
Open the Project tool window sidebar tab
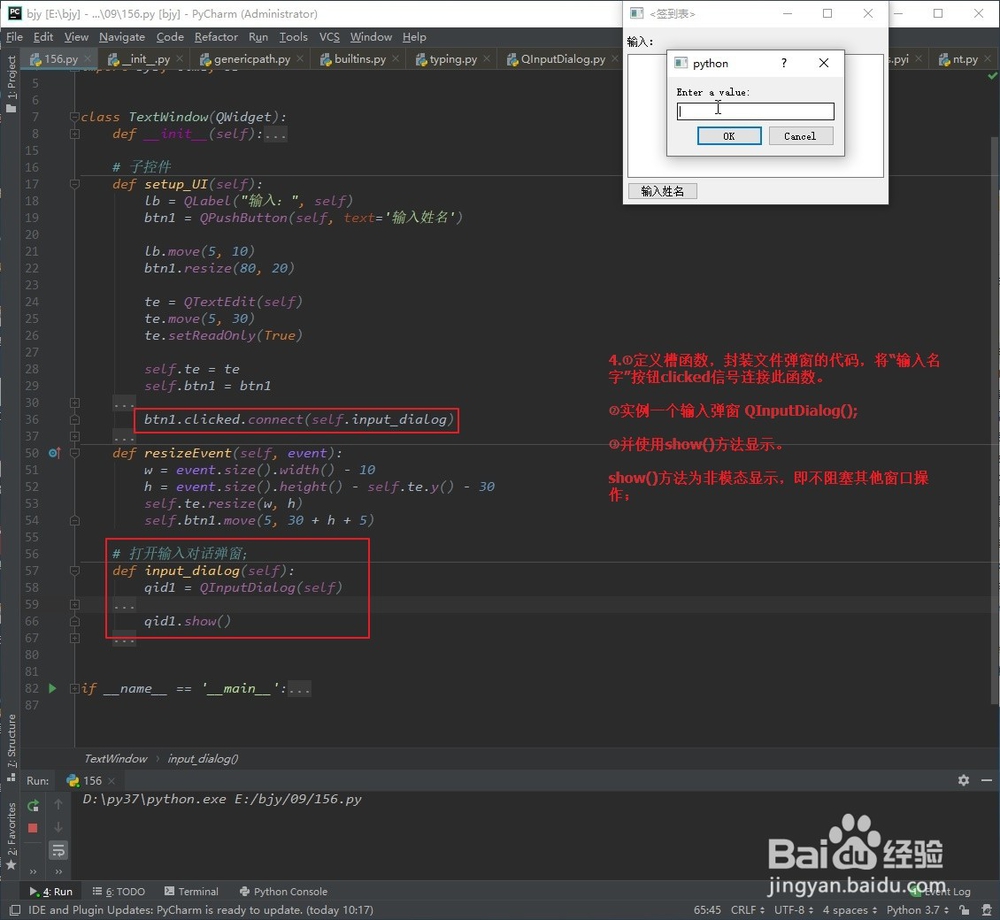[x=11, y=84]
